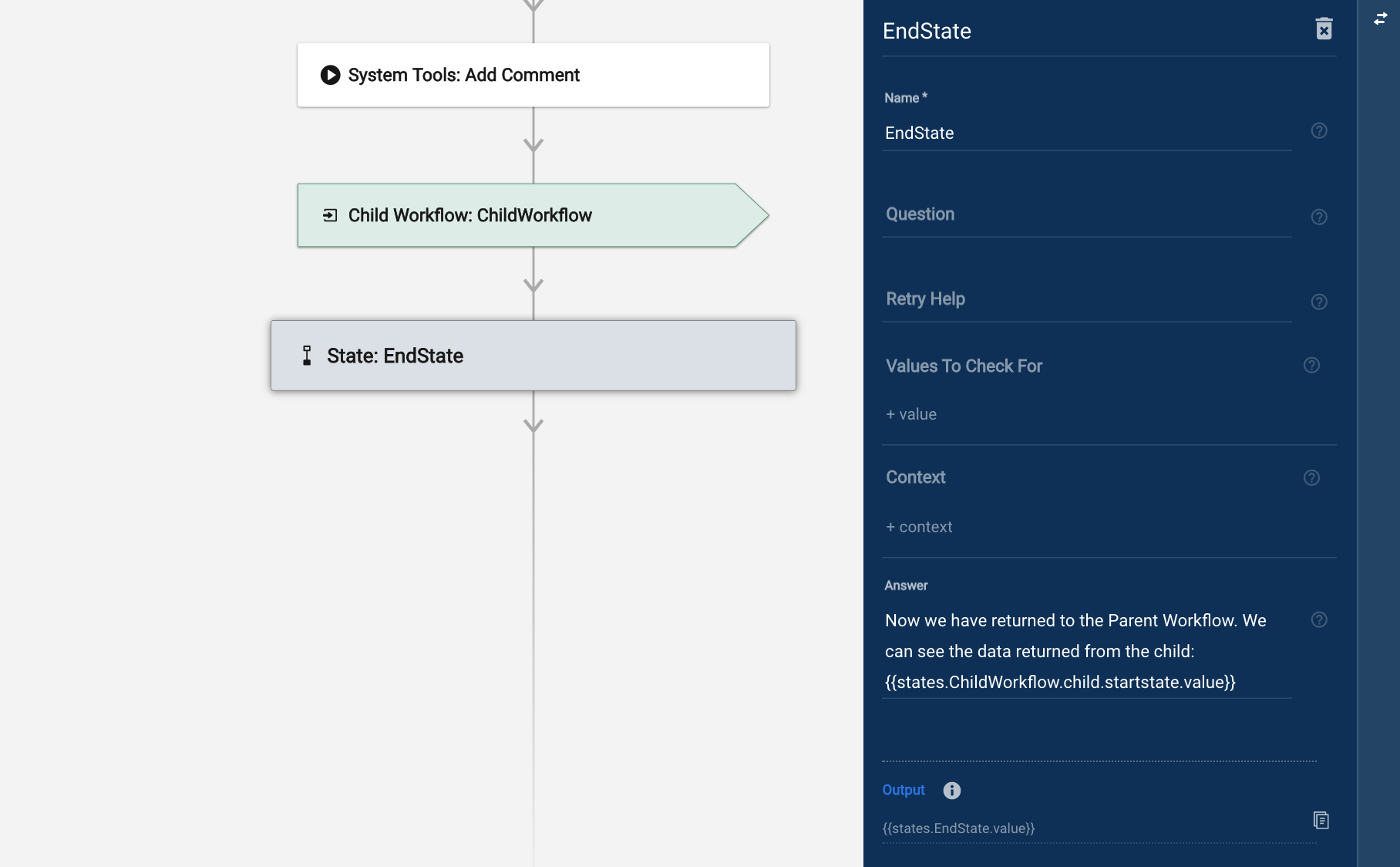Add a new context entry
Image resolution: width=1400 pixels, height=867 pixels.
pyautogui.click(x=919, y=527)
